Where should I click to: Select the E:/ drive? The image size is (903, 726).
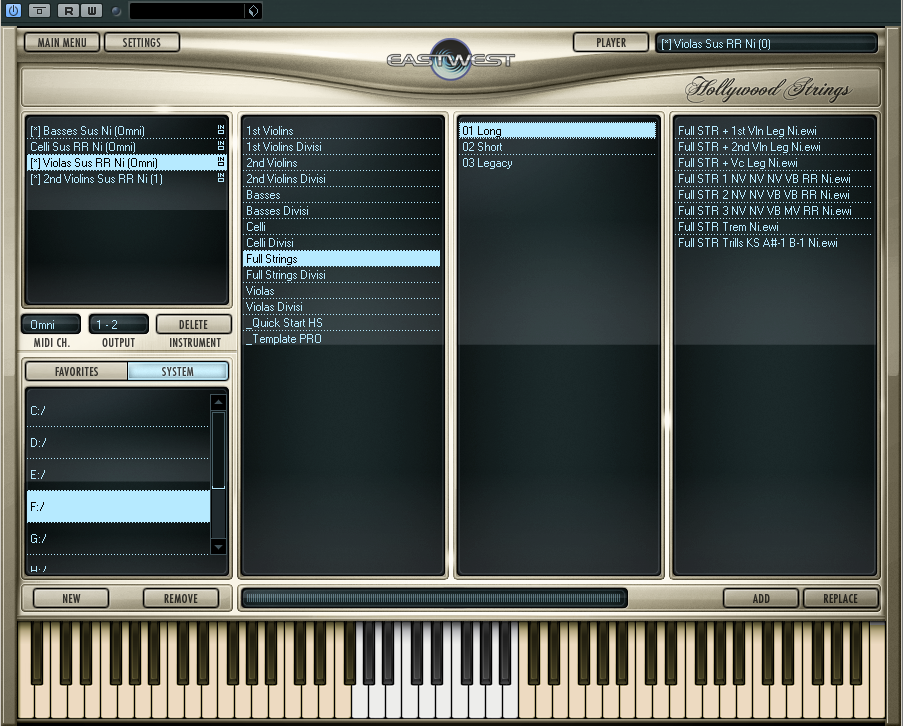tap(118, 474)
